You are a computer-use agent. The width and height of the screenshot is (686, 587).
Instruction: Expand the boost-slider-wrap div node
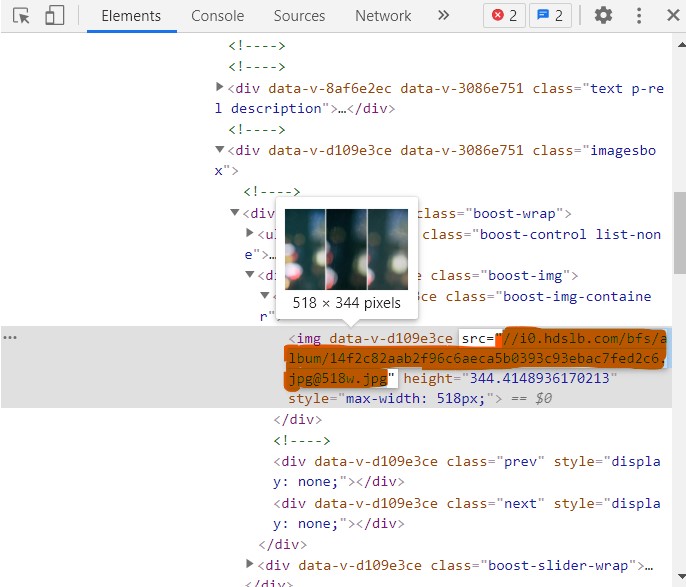click(251, 565)
